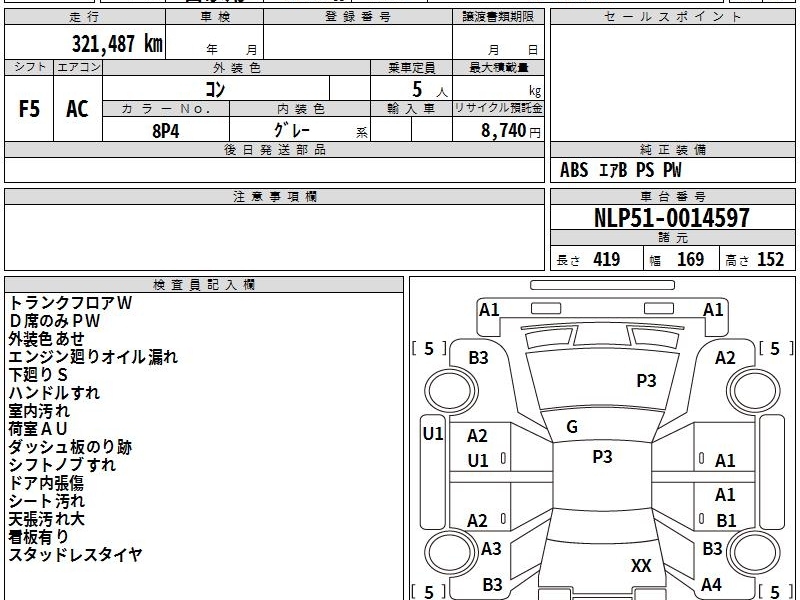800x600 pixels.
Task: Select inspector note エンジン廻りオイル漏れ
Action: click(x=93, y=357)
